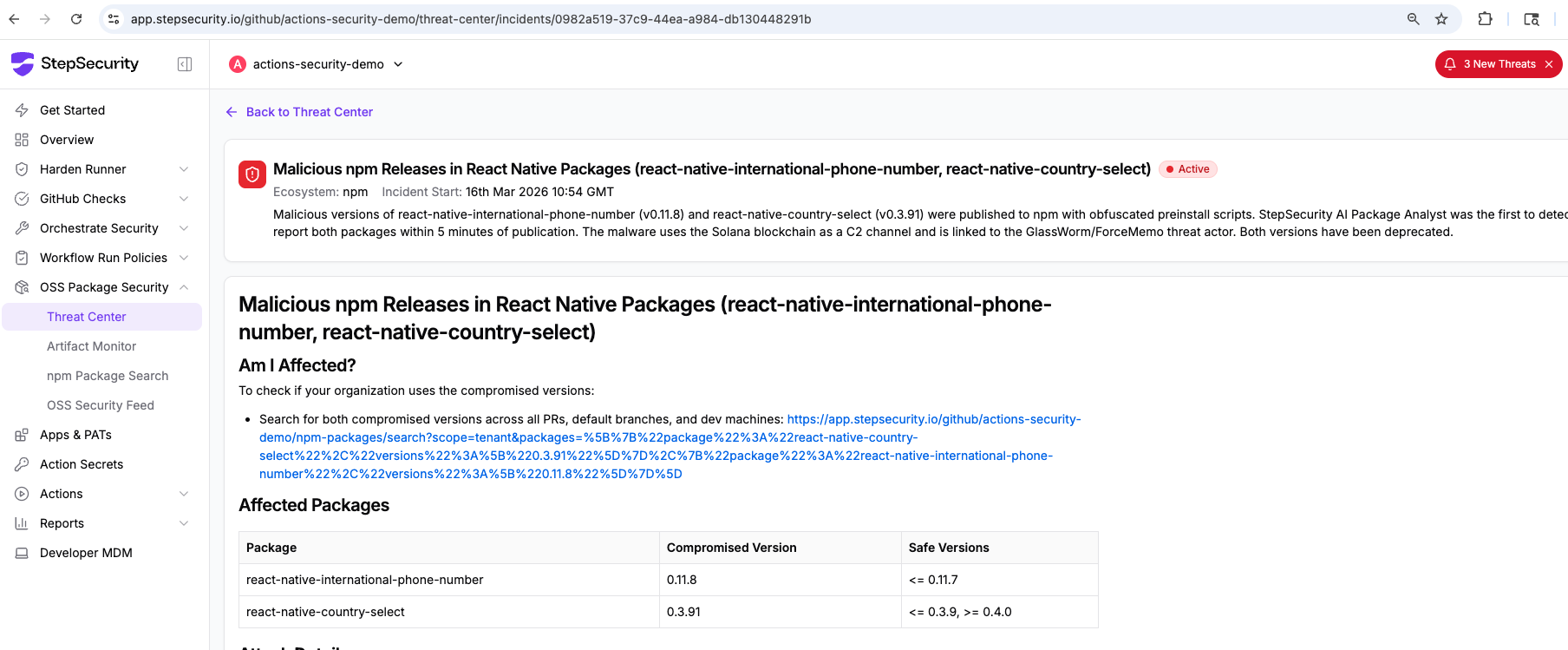Click the bell icon in New Threats badge
Screen dimensions: 1568x650
[x=1450, y=64]
